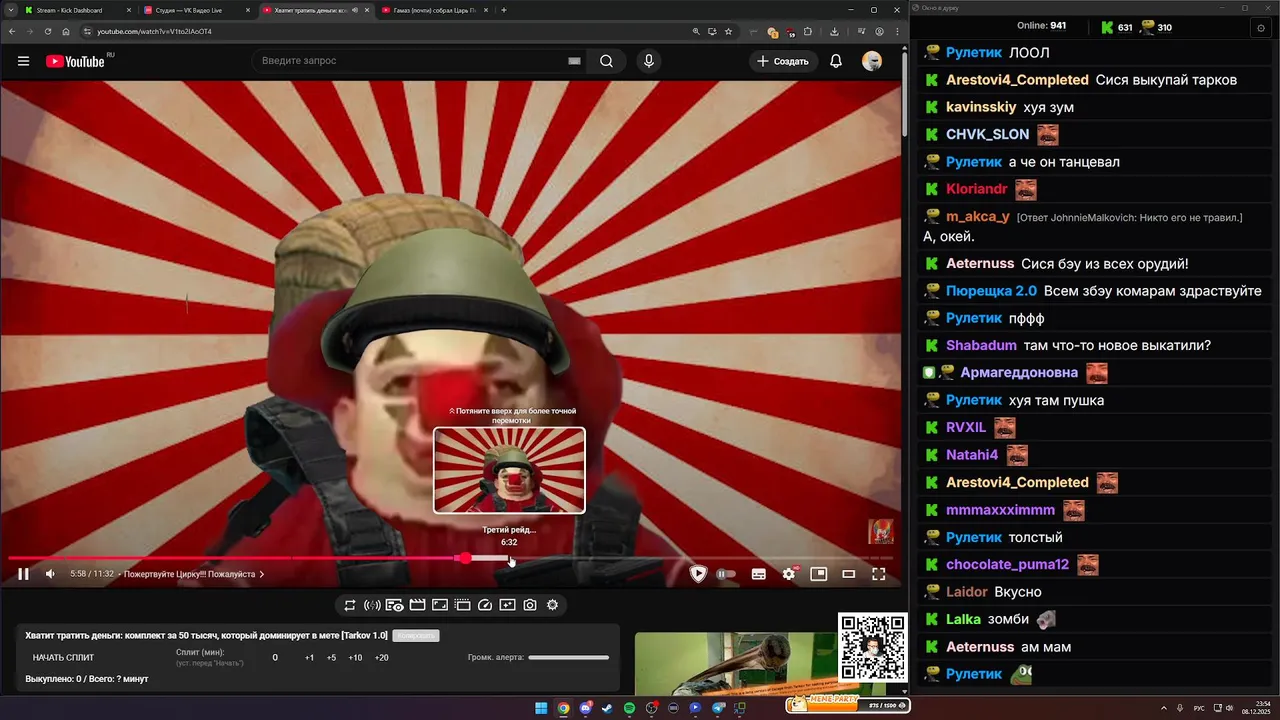Toggle the autoplay switch in the player
The width and height of the screenshot is (1280, 720).
point(726,574)
